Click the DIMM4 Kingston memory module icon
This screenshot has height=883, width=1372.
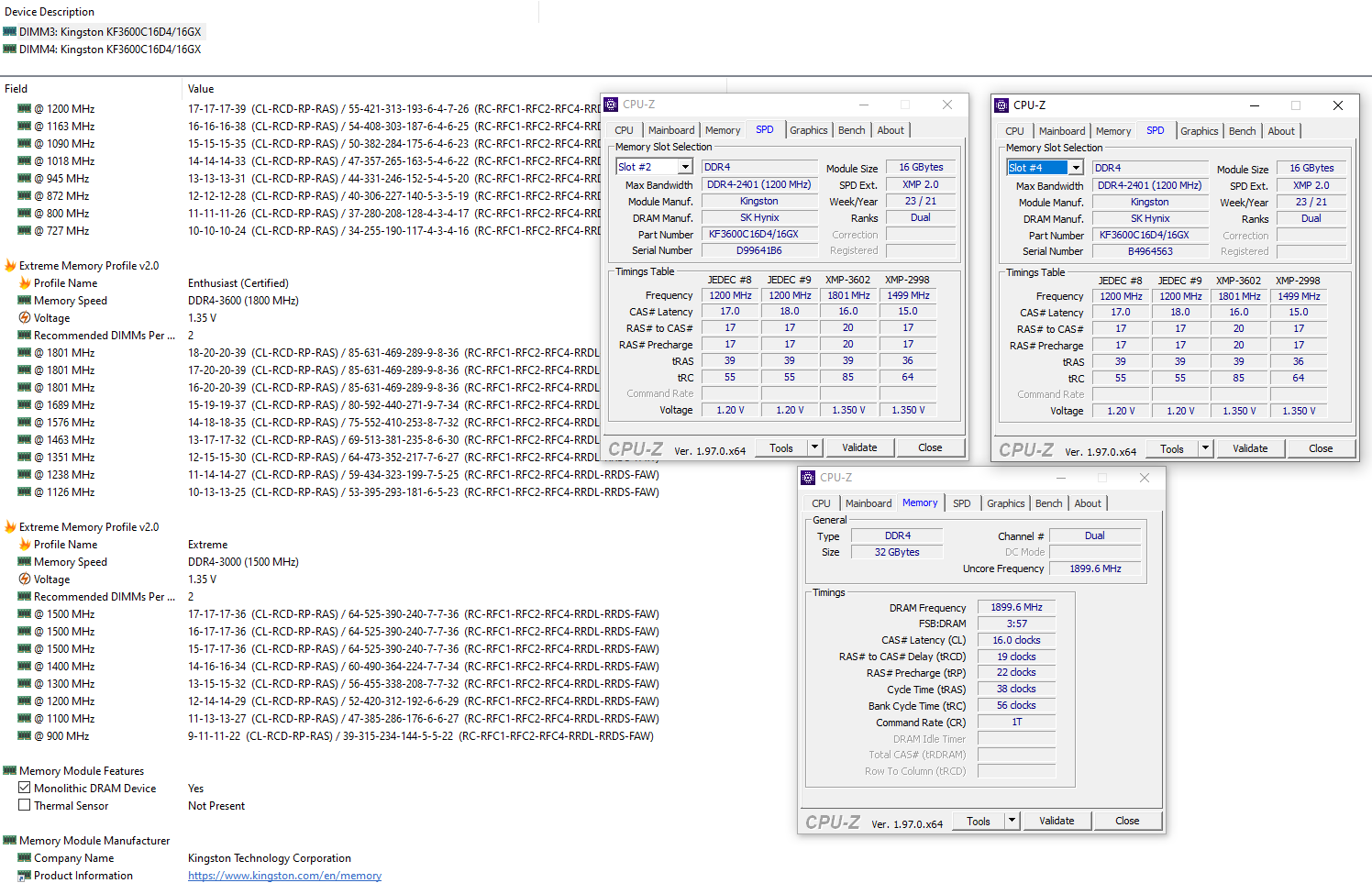(x=10, y=50)
